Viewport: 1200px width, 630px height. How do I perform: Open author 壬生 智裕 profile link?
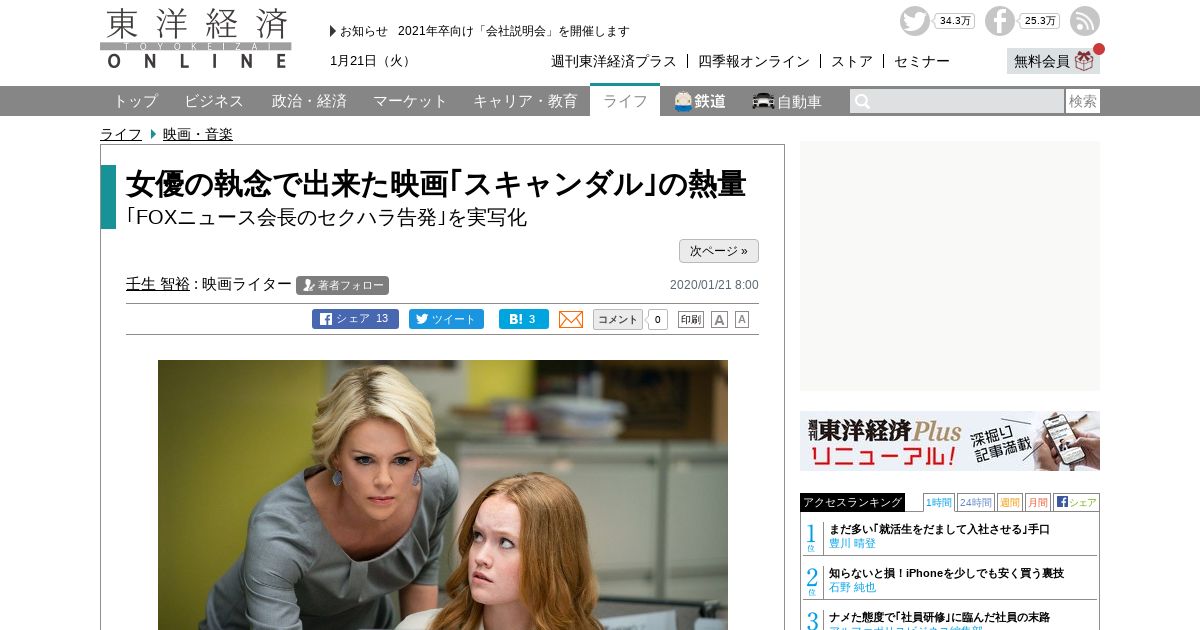coord(158,284)
